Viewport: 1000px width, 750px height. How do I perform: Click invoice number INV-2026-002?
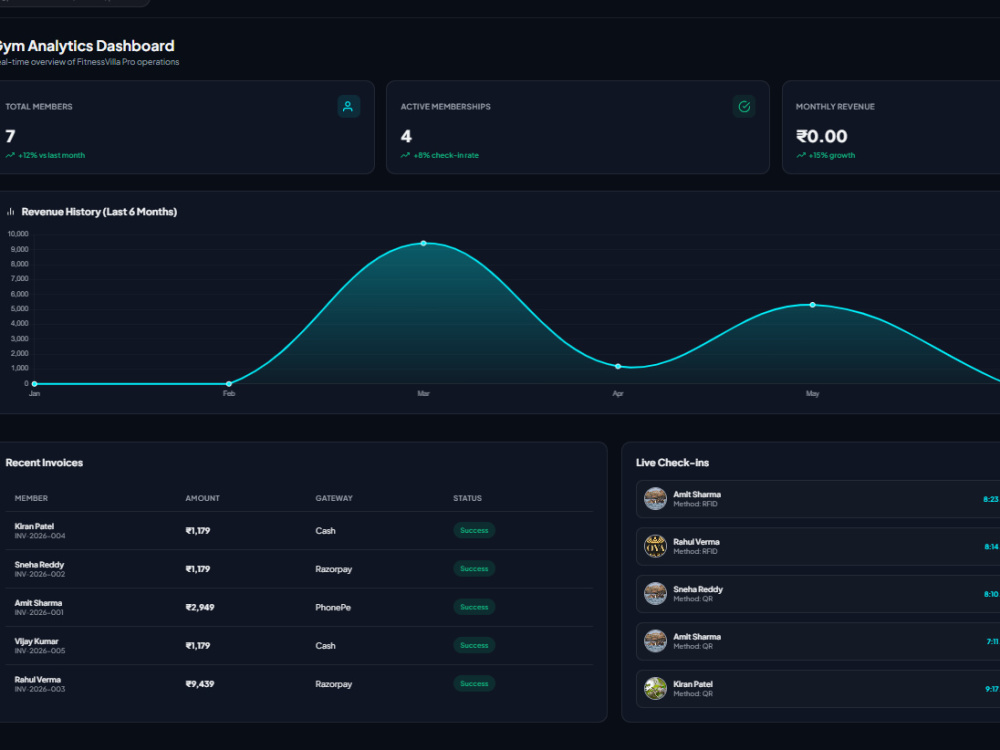40,574
